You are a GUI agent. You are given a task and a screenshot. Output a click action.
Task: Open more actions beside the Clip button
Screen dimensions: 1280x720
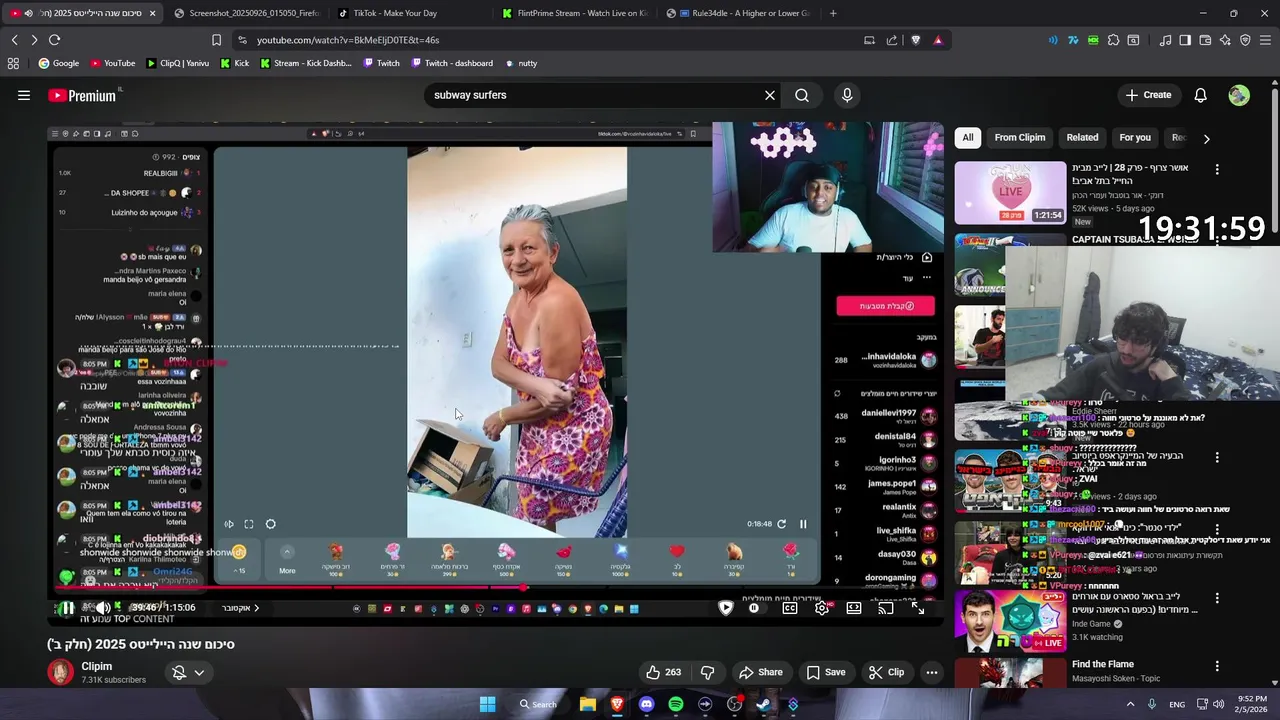pos(932,672)
